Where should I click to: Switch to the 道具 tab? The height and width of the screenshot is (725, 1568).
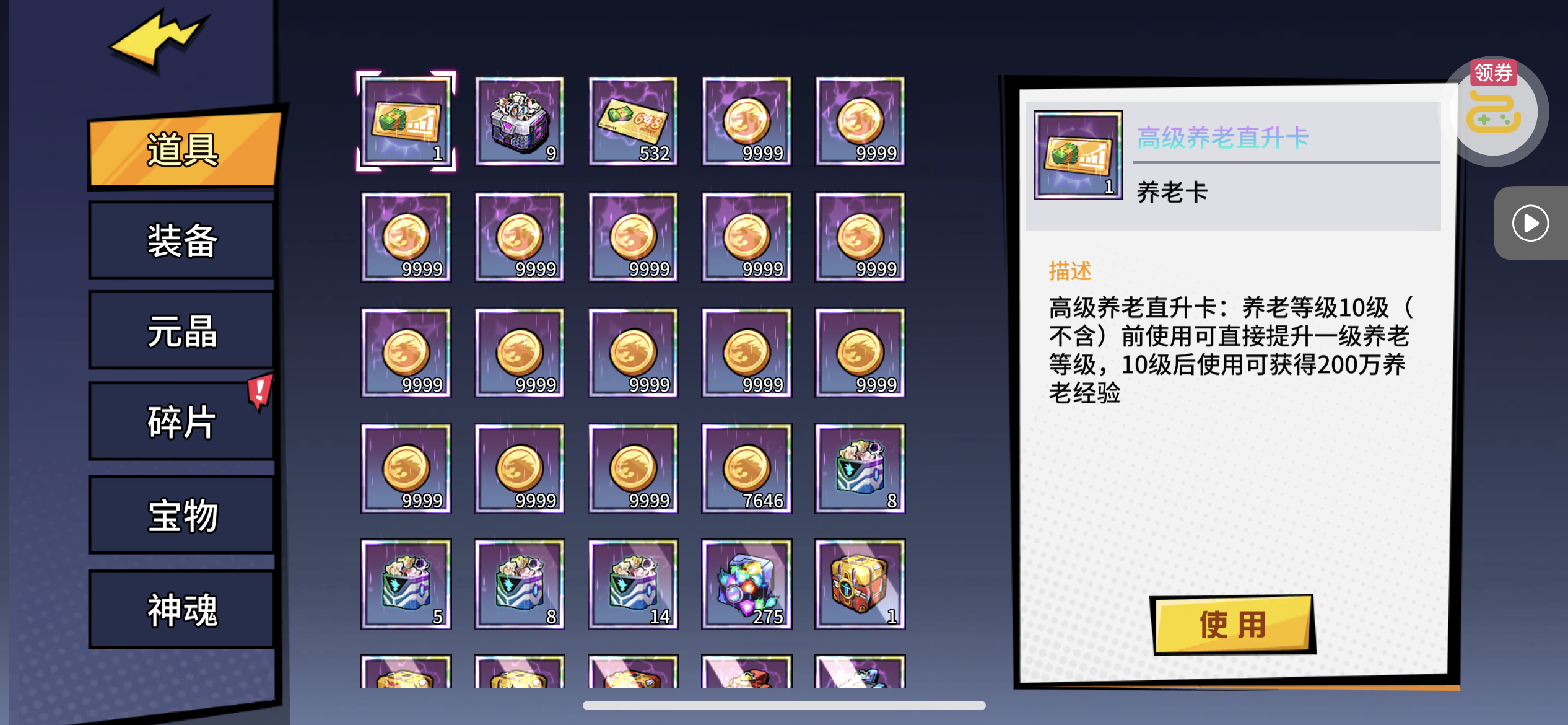(183, 149)
